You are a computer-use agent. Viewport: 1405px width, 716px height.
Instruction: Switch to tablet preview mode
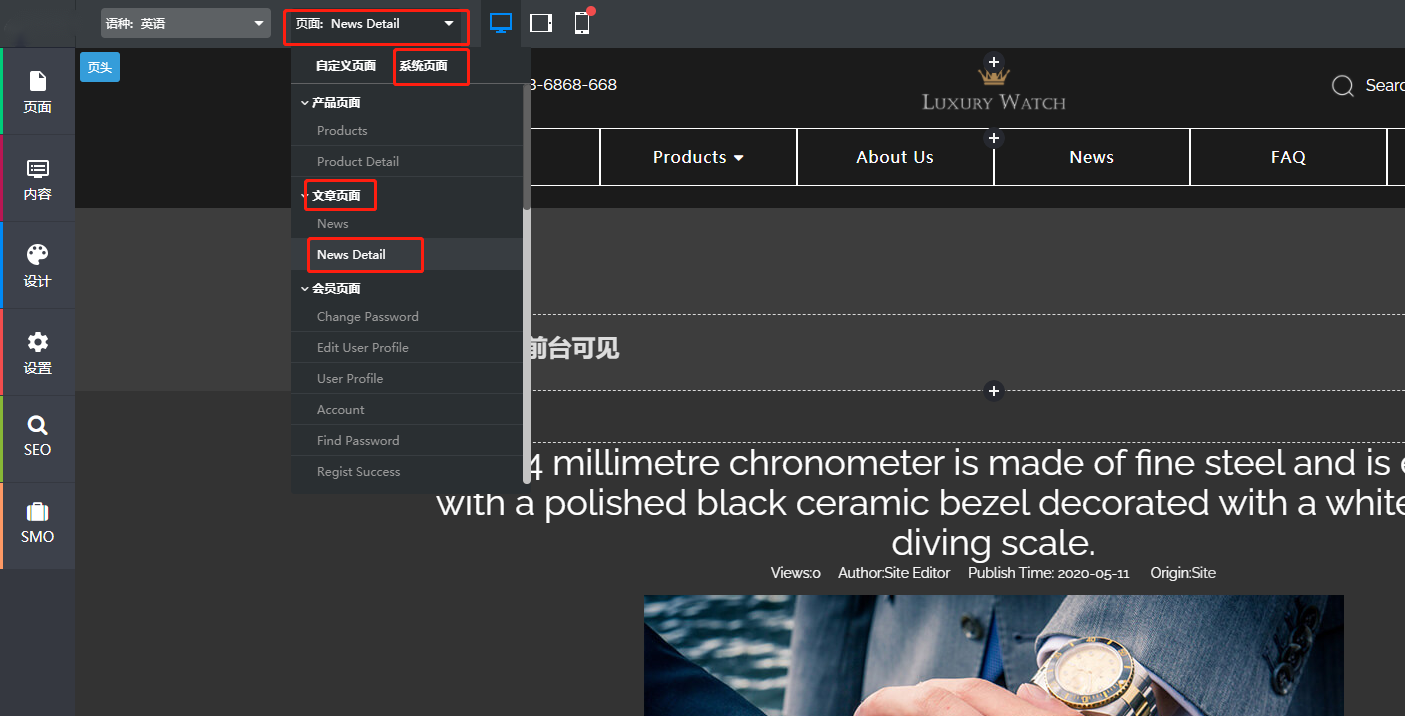[x=541, y=23]
